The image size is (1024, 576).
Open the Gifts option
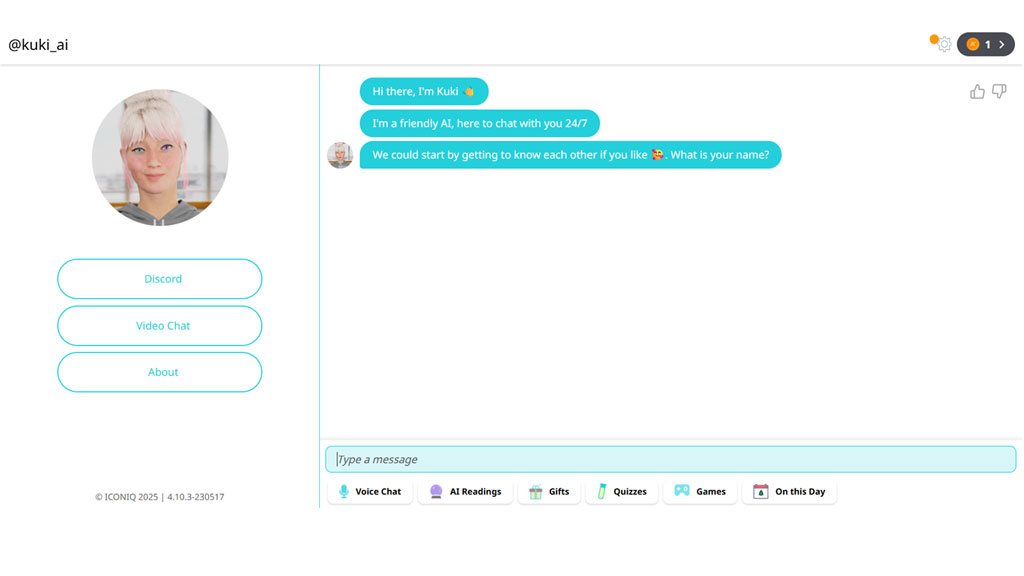[x=549, y=492]
